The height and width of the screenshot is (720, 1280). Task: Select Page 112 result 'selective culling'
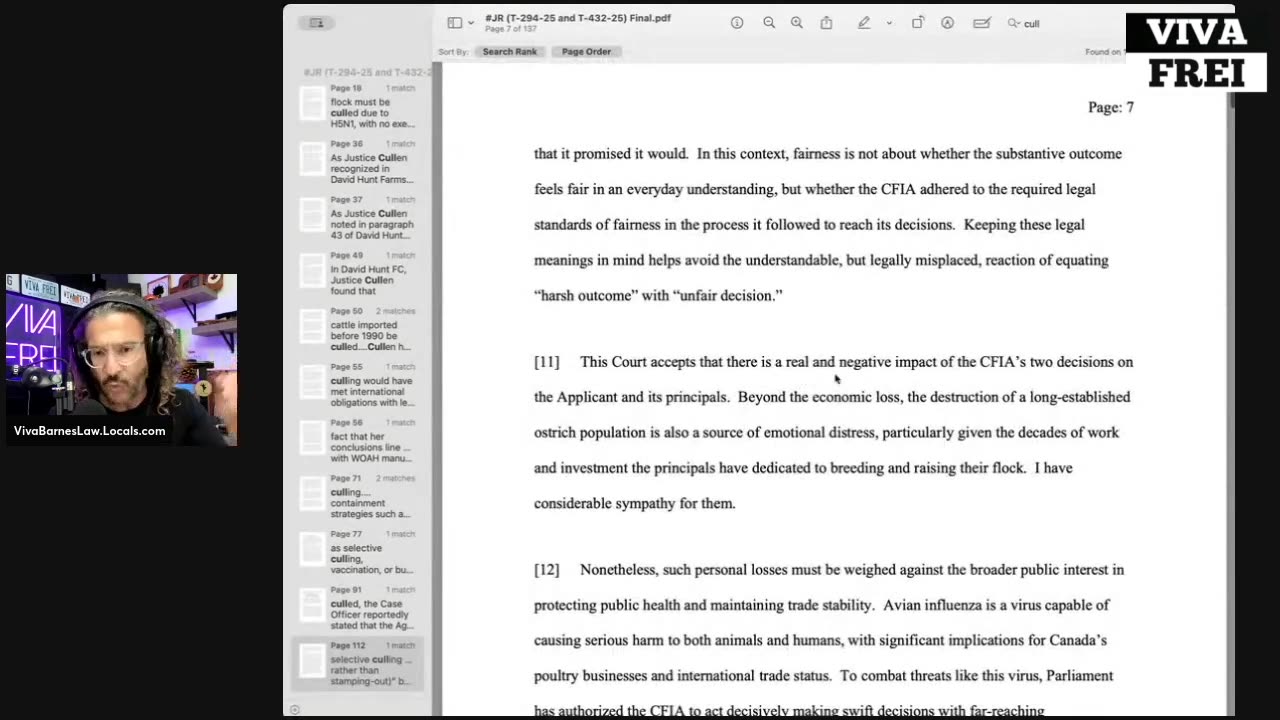pos(358,665)
